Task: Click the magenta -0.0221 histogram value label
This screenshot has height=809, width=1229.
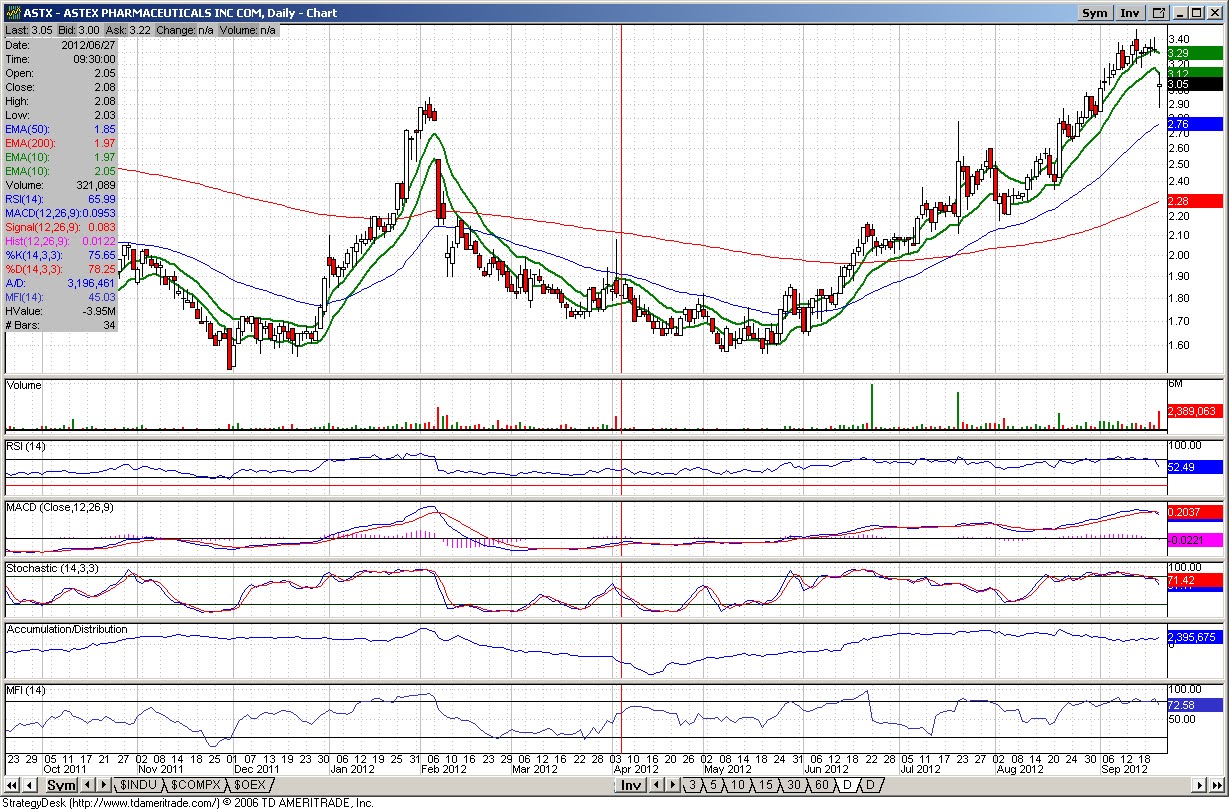Action: 1194,540
